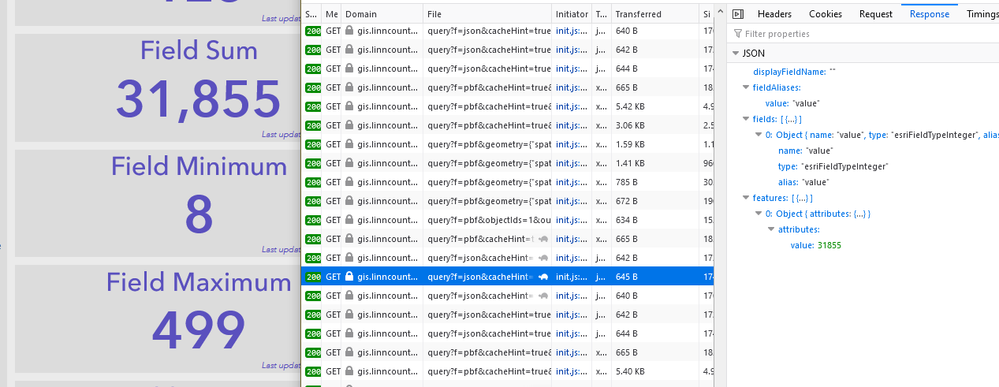Sort by the Method column header

tap(331, 14)
